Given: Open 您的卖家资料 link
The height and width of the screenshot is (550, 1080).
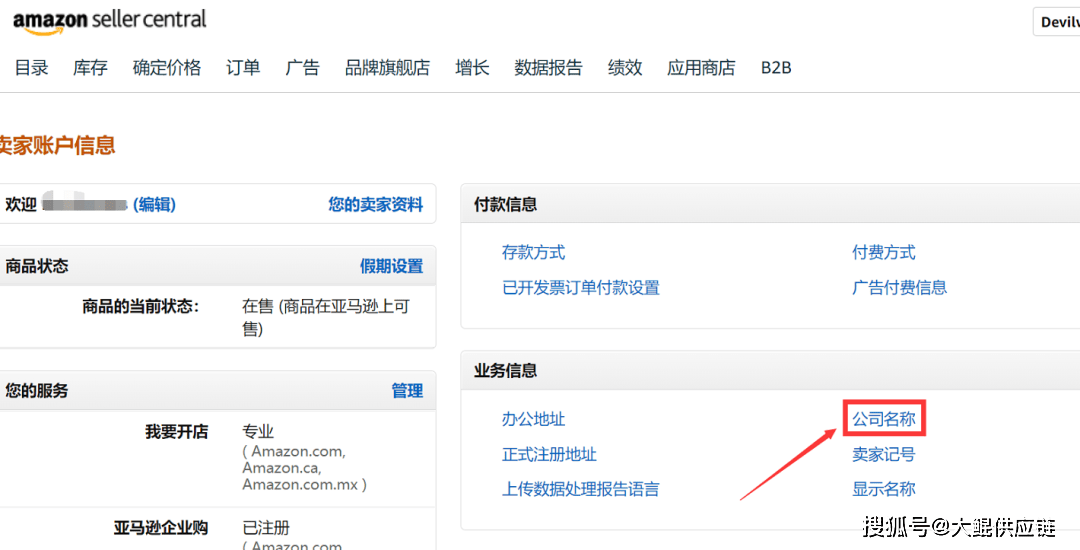Looking at the screenshot, I should click(x=375, y=204).
